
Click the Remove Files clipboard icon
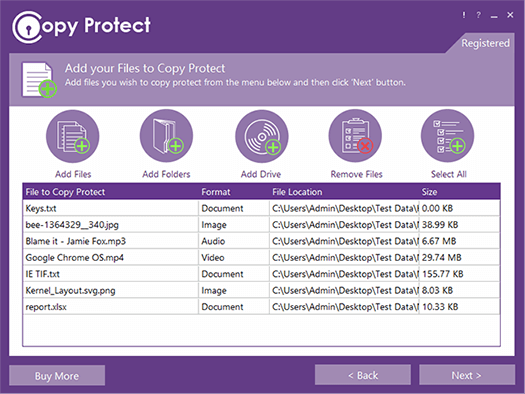355,137
